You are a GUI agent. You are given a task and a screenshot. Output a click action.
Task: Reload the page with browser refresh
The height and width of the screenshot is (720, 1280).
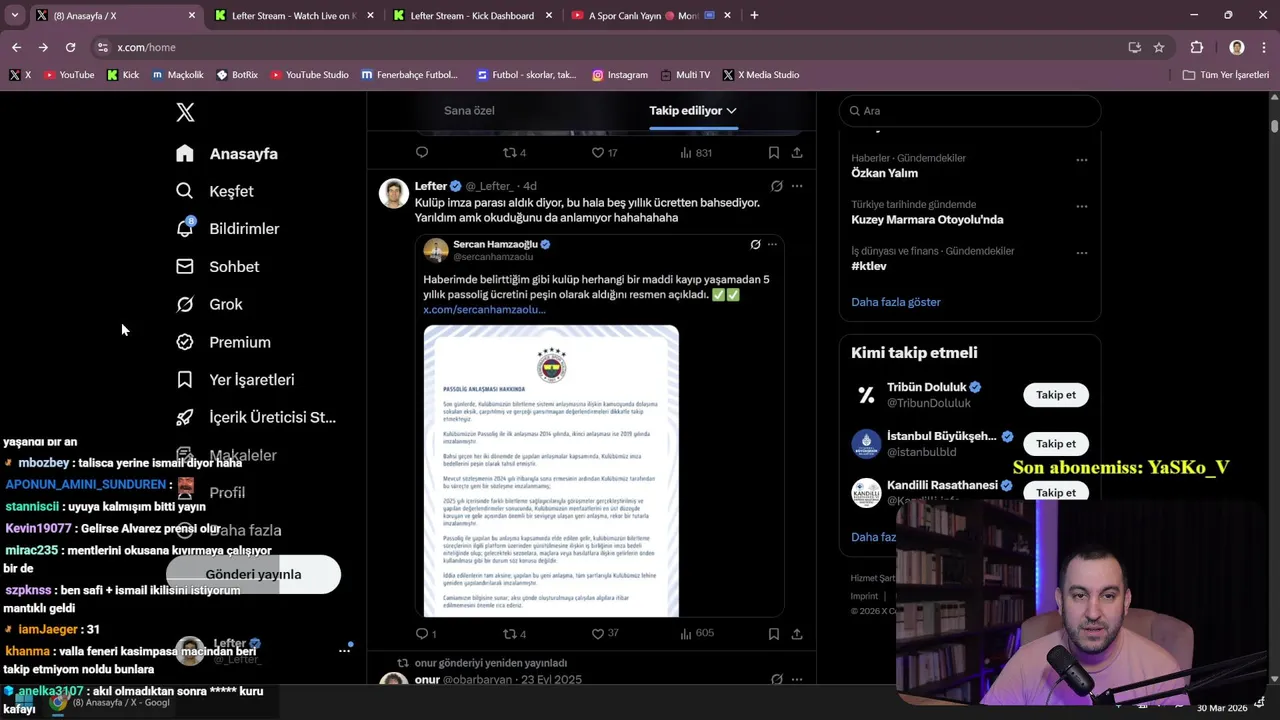[x=70, y=47]
